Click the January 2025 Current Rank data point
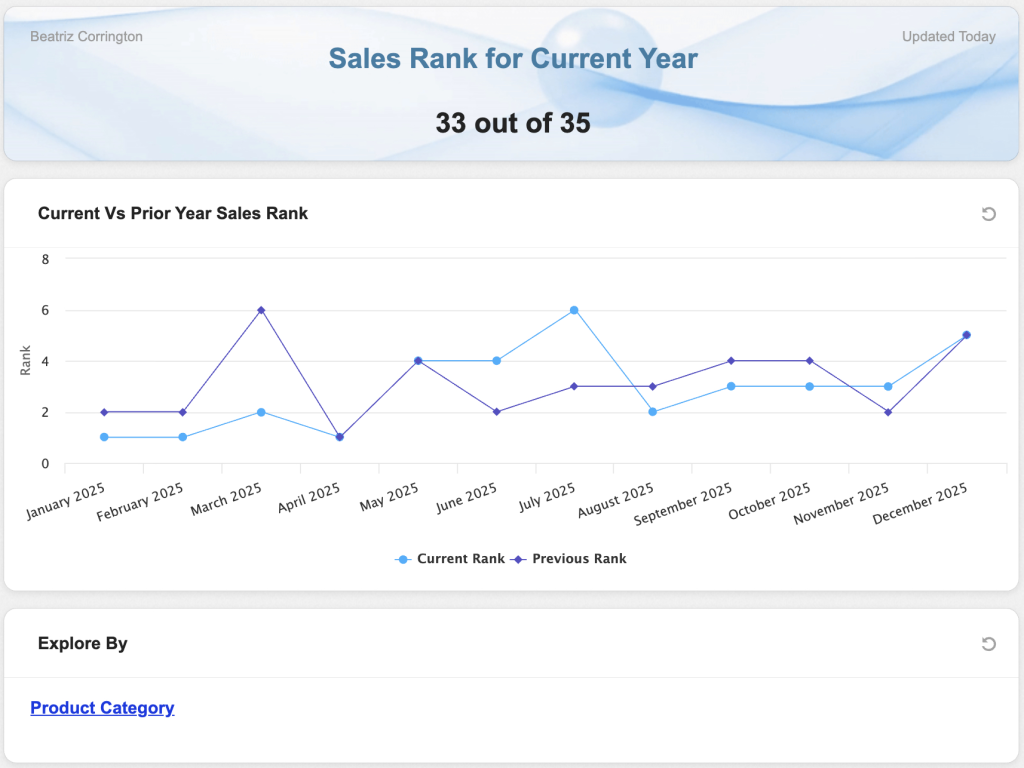The height and width of the screenshot is (768, 1024). (x=104, y=437)
